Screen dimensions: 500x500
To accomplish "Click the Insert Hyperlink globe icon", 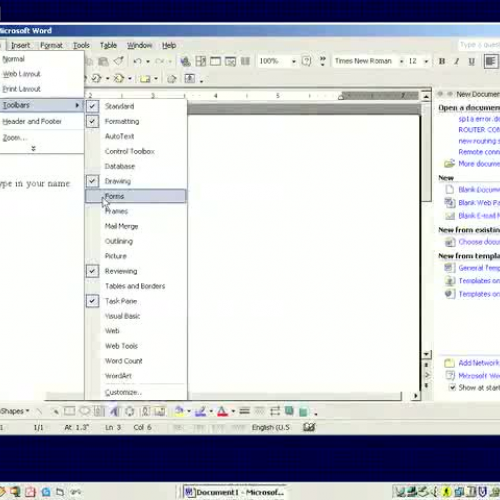I will pos(185,61).
